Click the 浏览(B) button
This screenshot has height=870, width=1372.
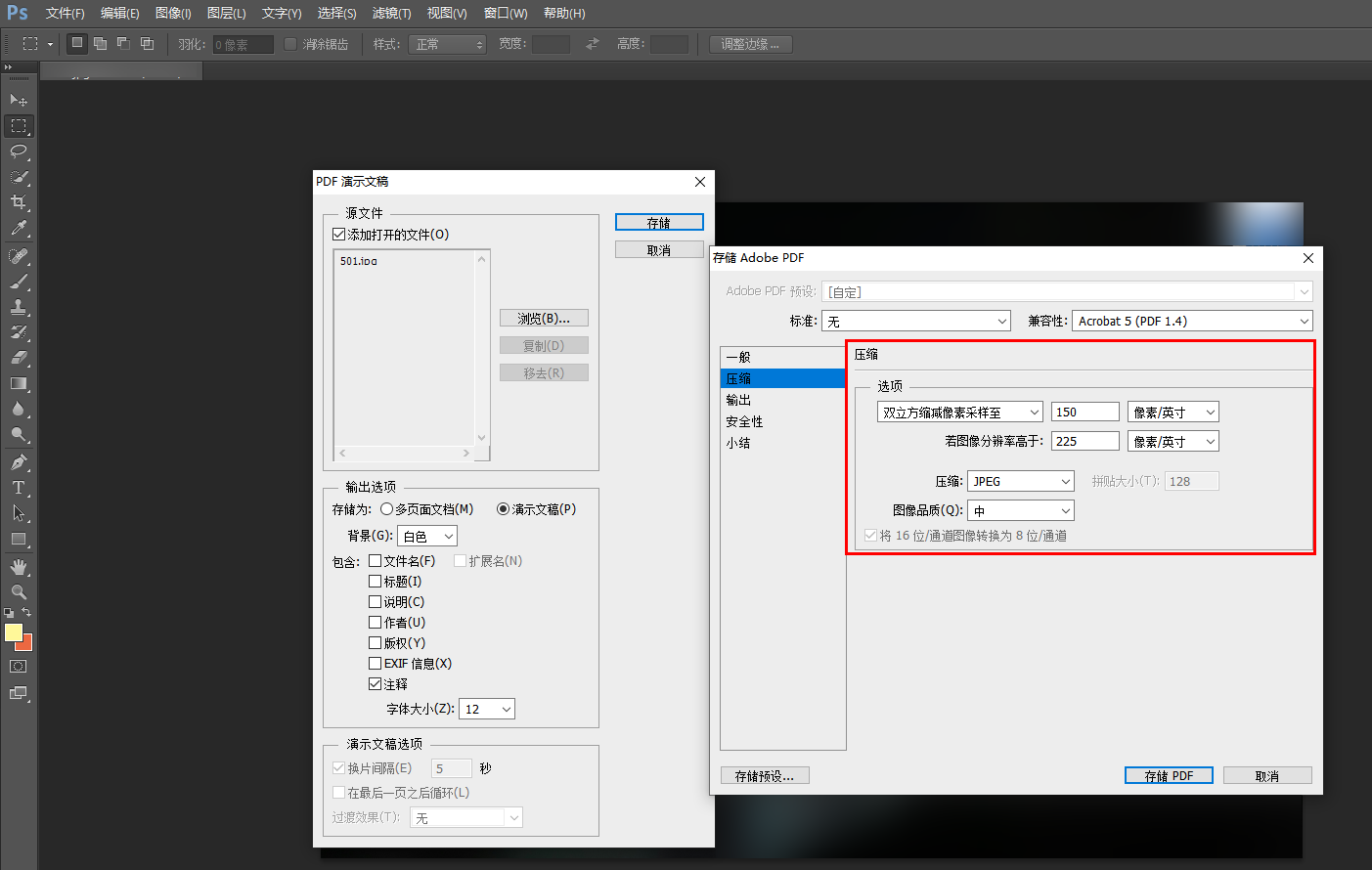coord(544,317)
